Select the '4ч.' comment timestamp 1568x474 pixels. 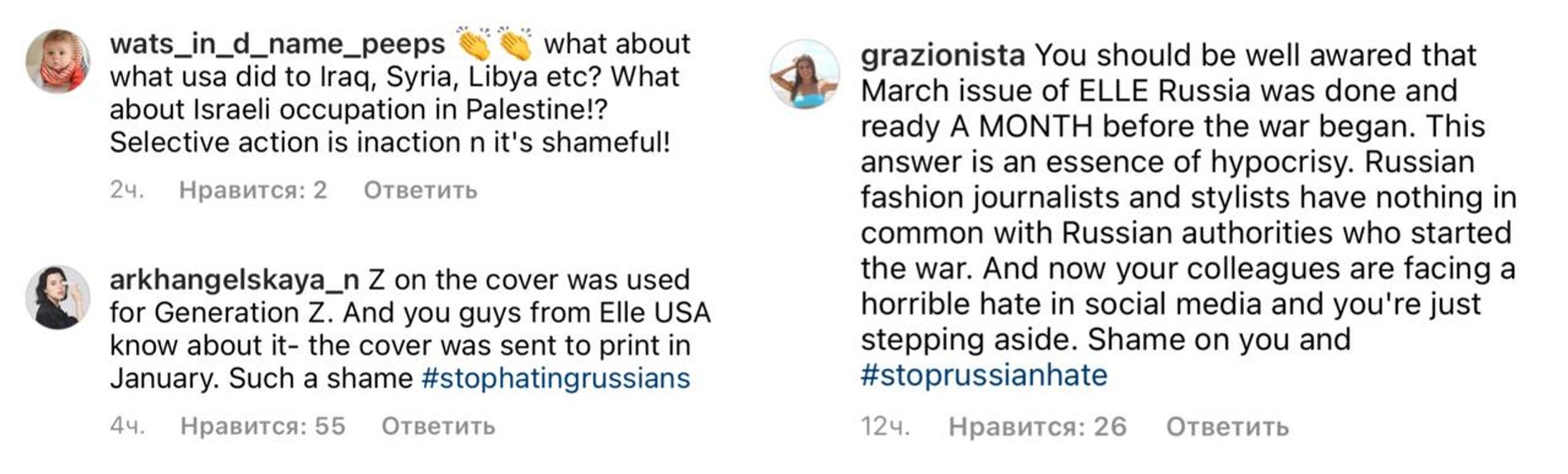(x=127, y=426)
